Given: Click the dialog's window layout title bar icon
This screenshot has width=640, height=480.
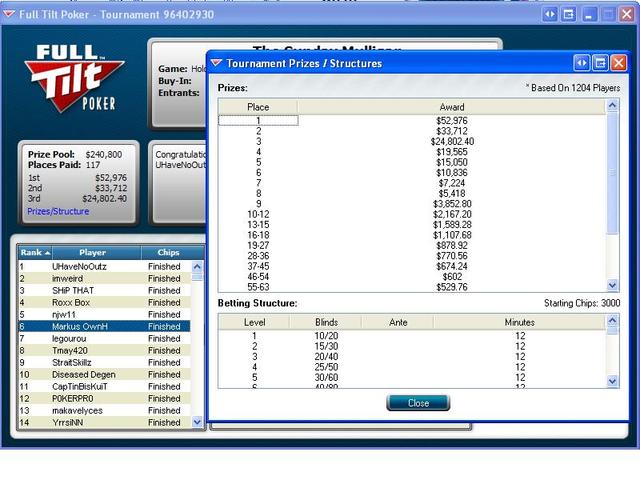Looking at the screenshot, I should pyautogui.click(x=600, y=63).
